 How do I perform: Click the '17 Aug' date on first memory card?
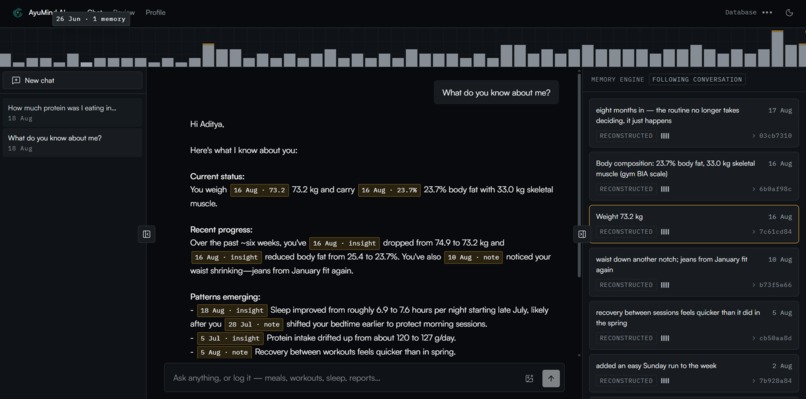[780, 110]
